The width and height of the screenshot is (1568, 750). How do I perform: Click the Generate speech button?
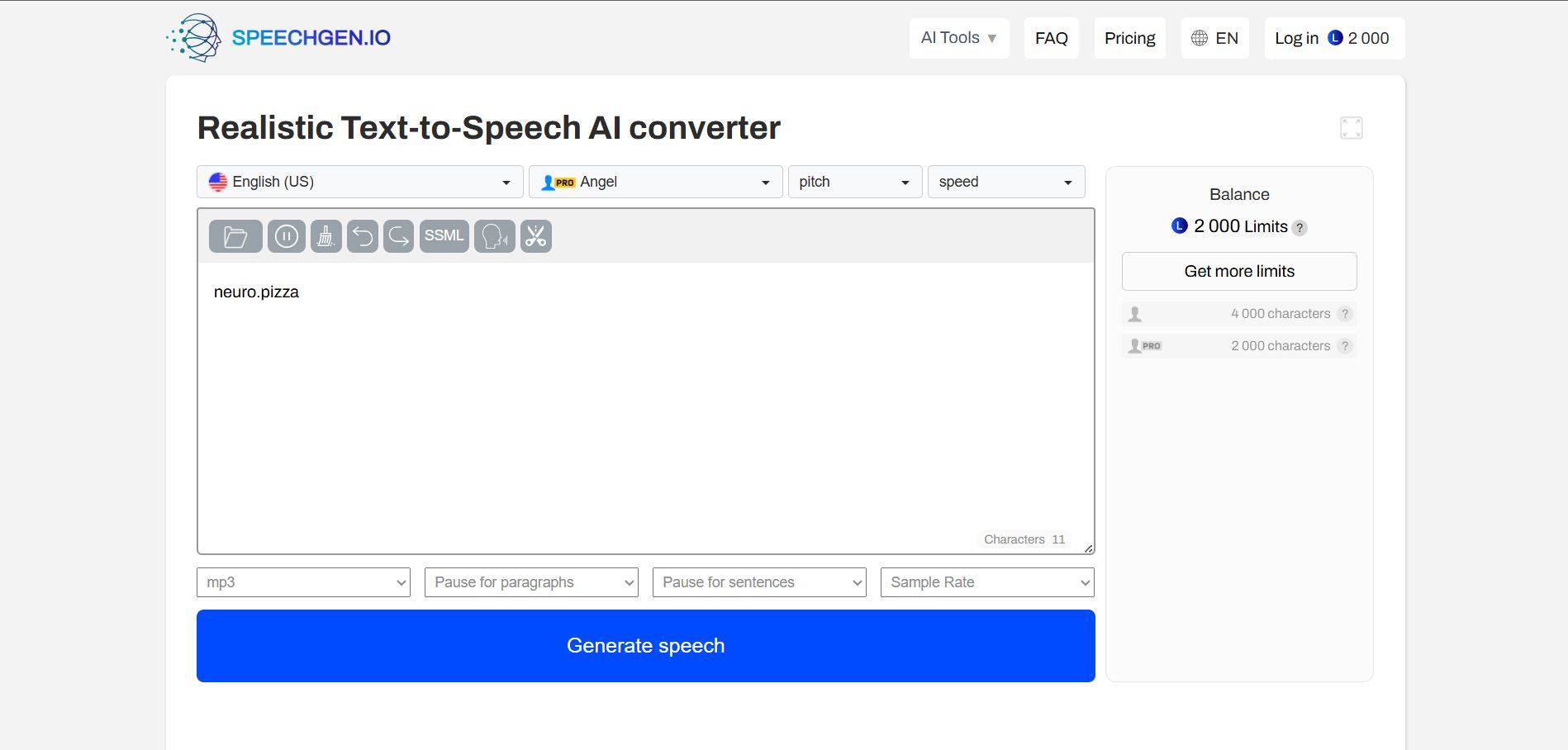[x=645, y=646]
